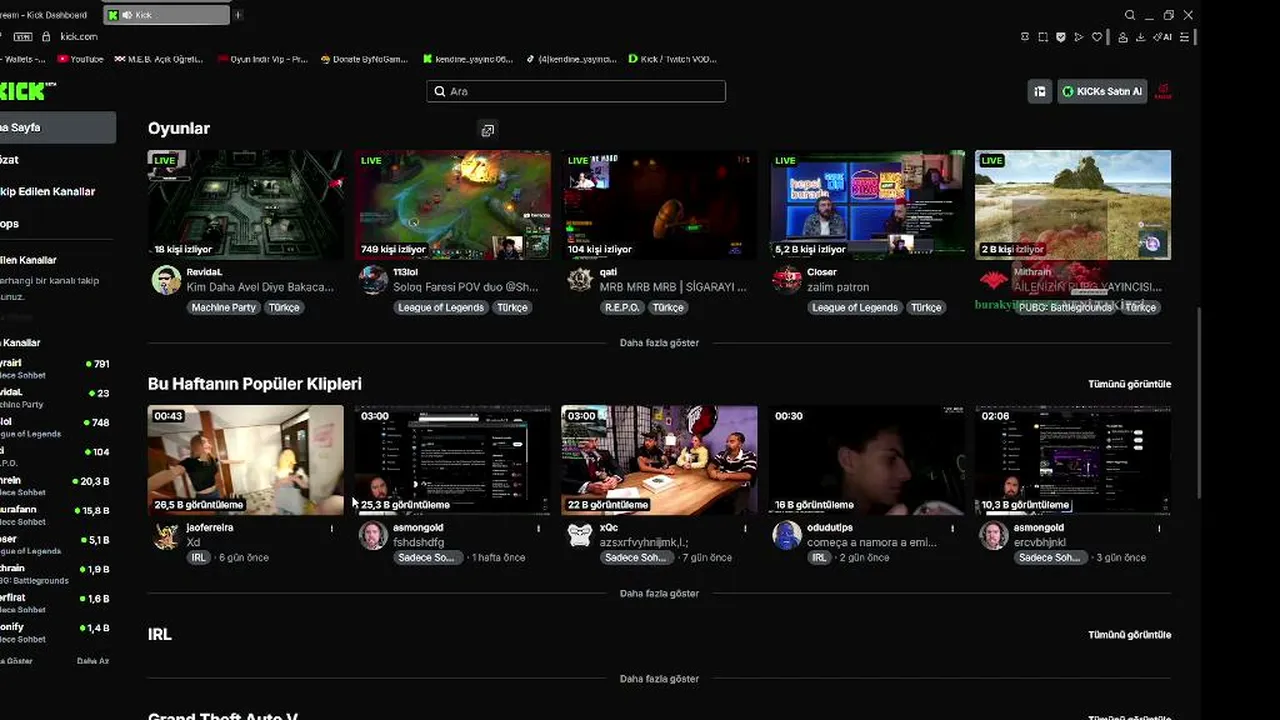This screenshot has height=720, width=1280.
Task: Open the browser downloads icon
Action: point(1141,37)
